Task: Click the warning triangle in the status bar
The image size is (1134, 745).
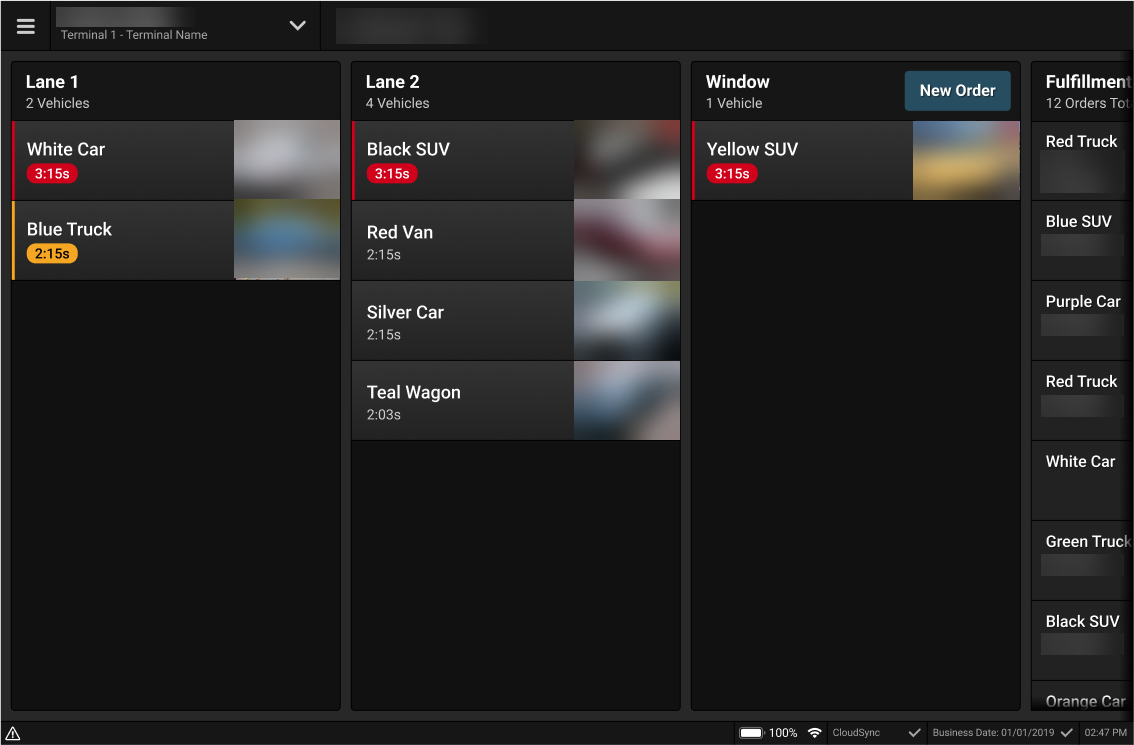Action: (15, 732)
